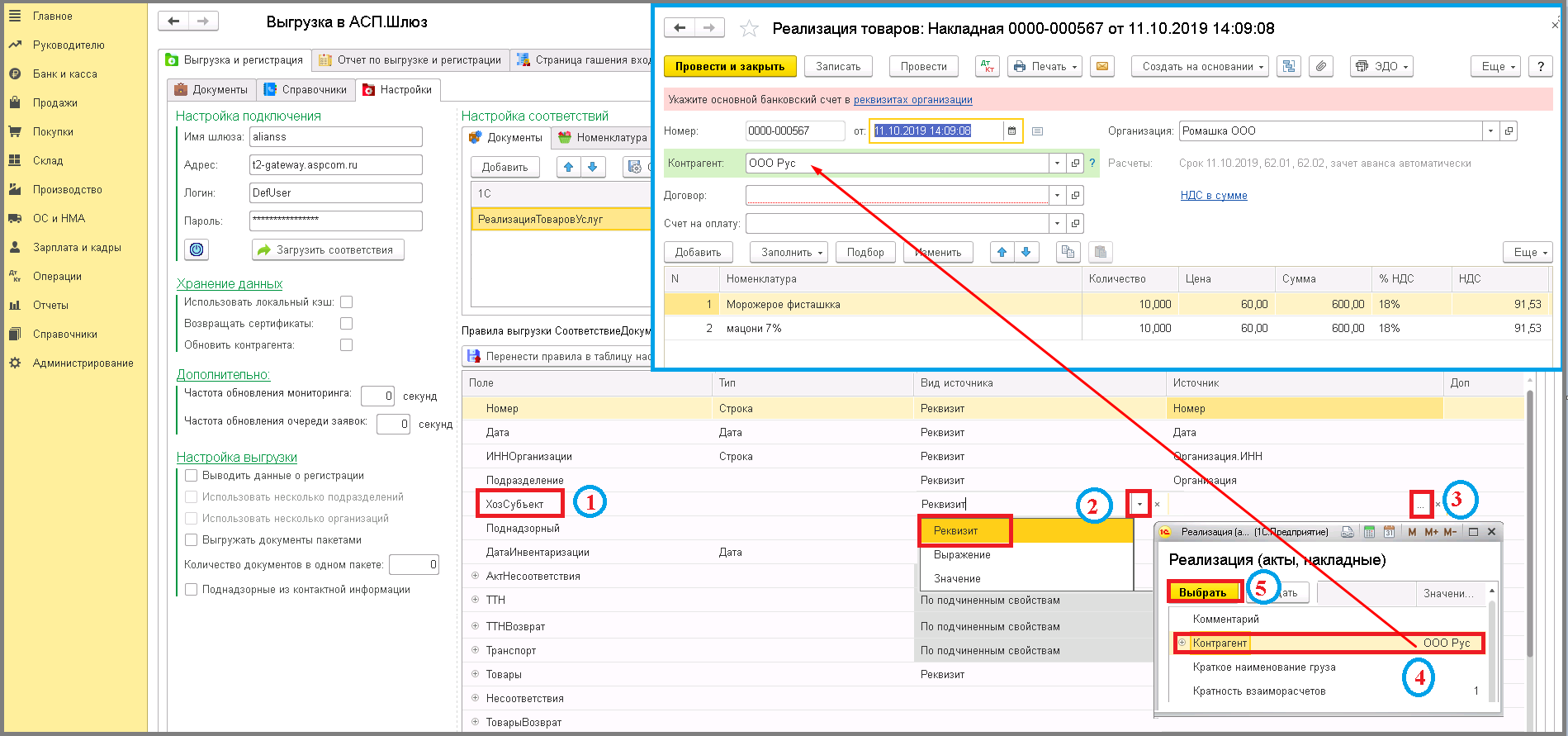
Task: Open the реквизитах организации link
Action: point(912,100)
